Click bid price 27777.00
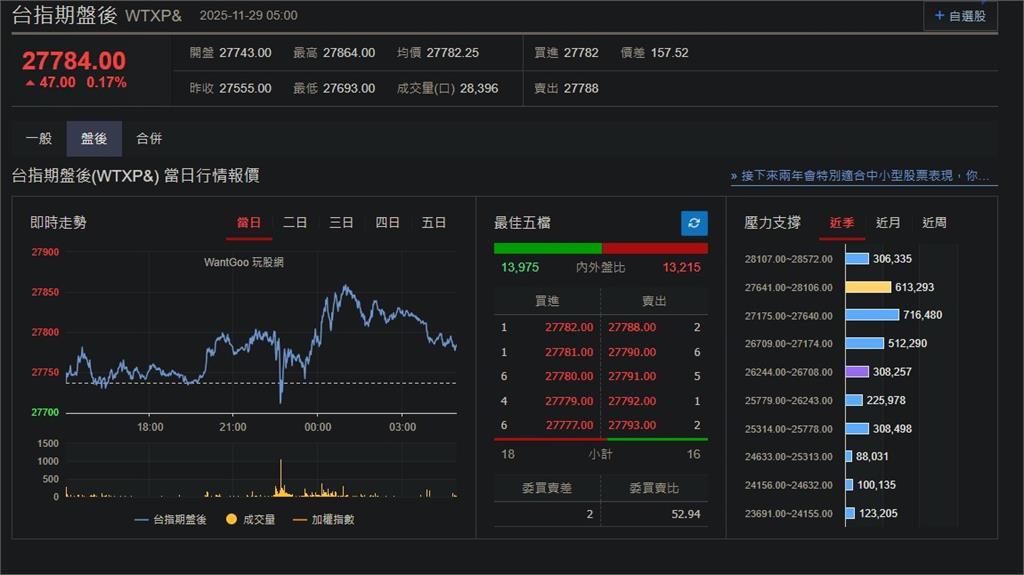Image resolution: width=1024 pixels, height=575 pixels. (569, 425)
